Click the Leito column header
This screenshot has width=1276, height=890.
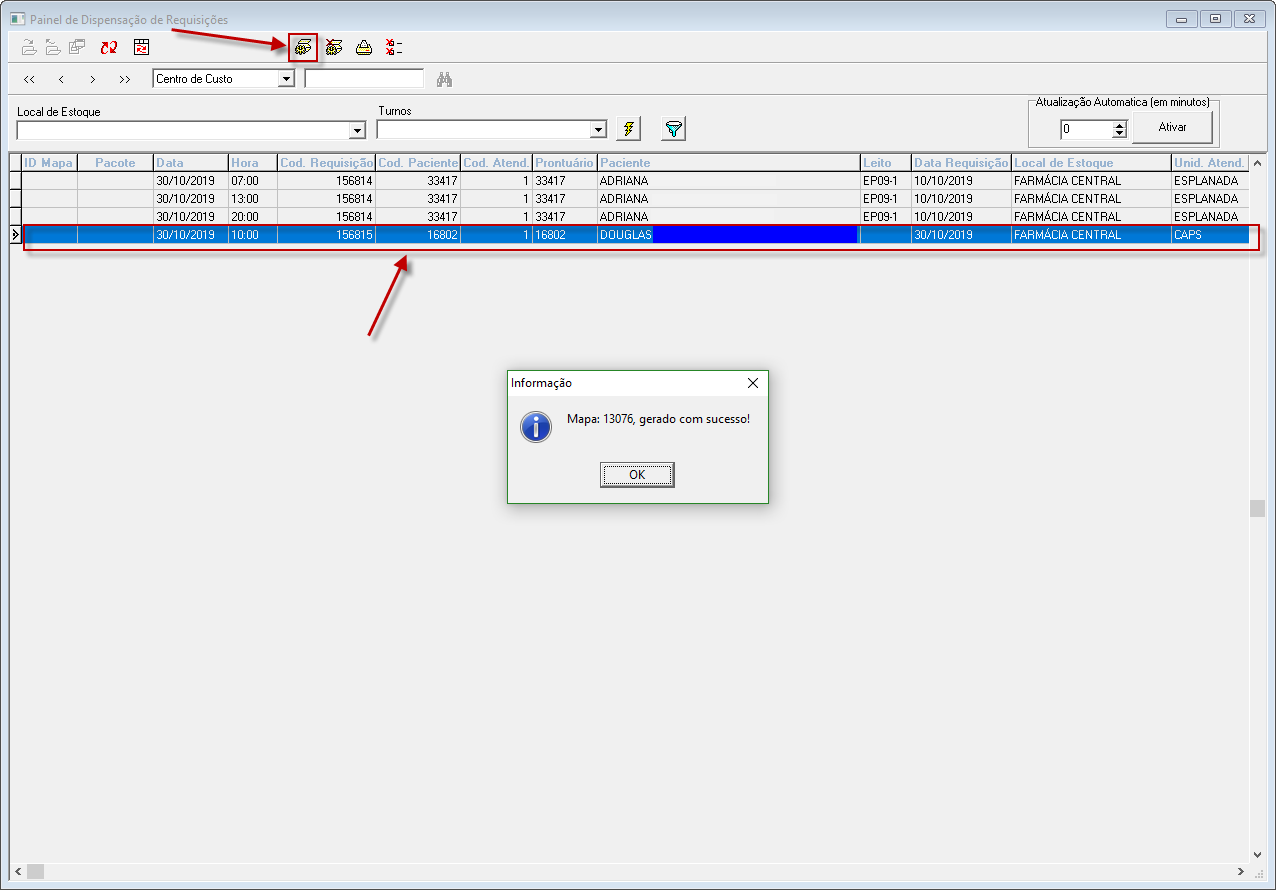(885, 163)
